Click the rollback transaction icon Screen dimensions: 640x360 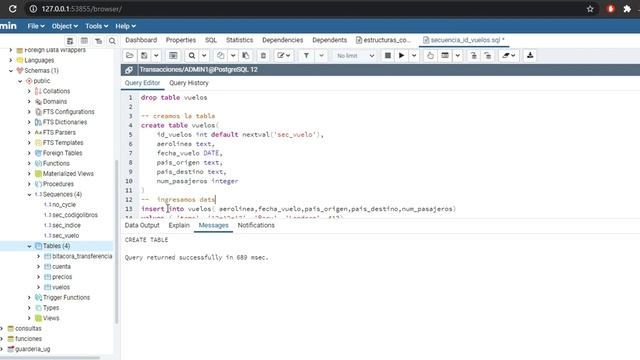[x=488, y=56]
